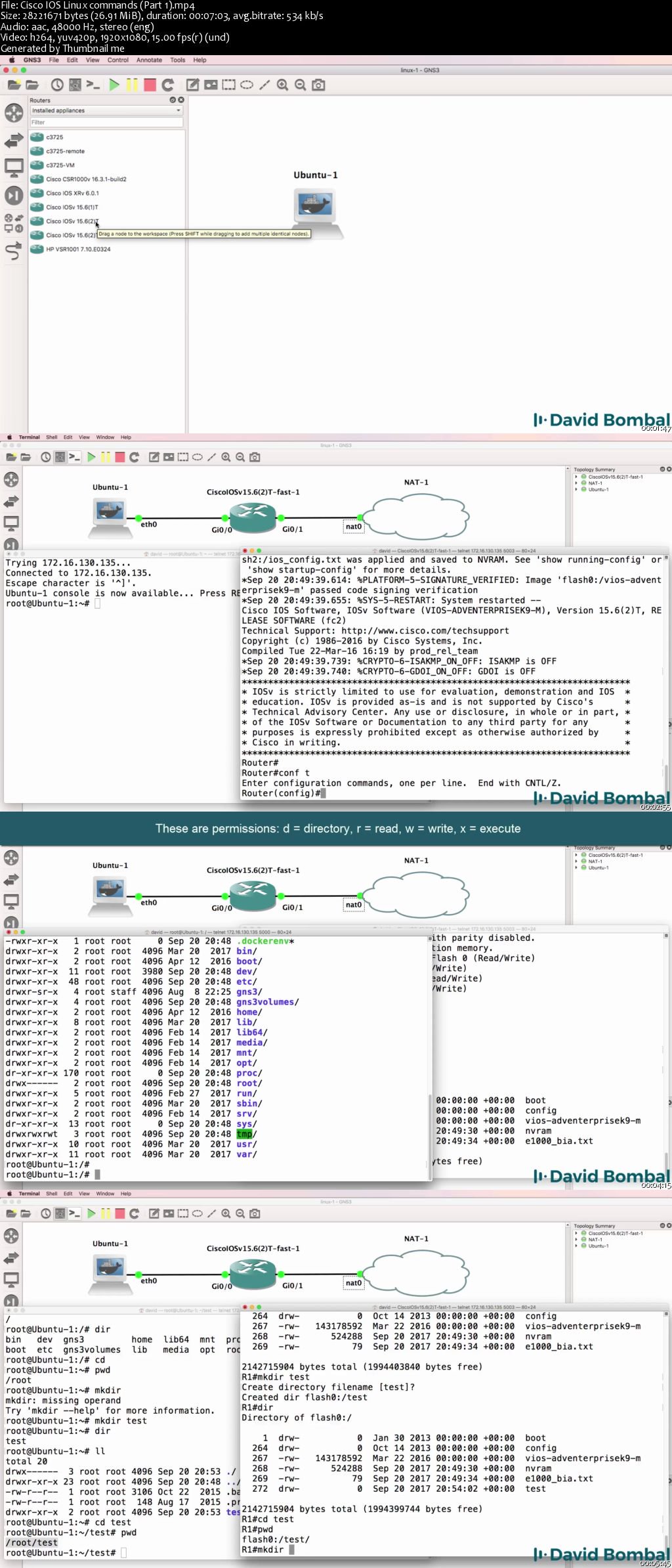Detach Routers panel with float button
The image size is (672, 1568).
173,100
